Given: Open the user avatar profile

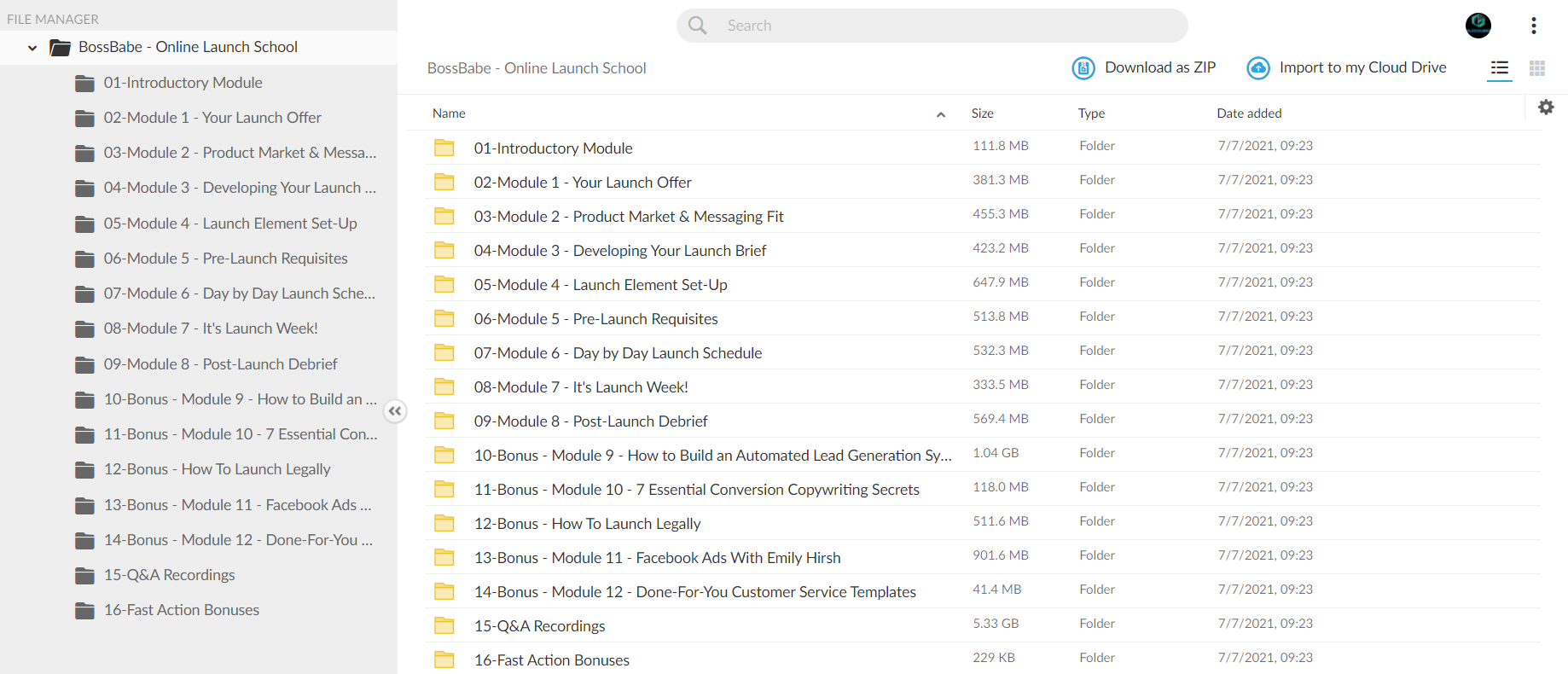Looking at the screenshot, I should [x=1478, y=26].
